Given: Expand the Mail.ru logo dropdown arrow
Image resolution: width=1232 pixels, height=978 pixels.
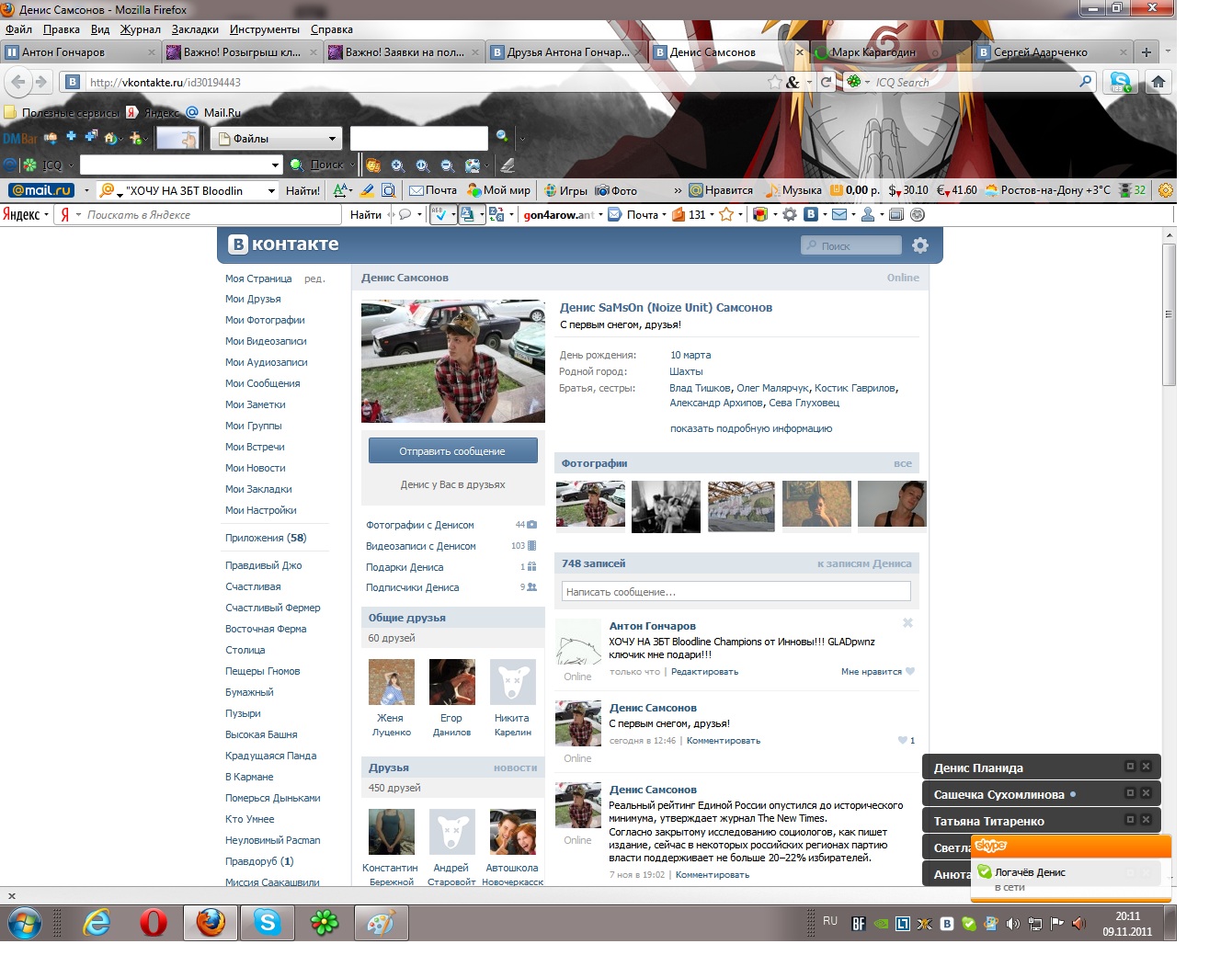Looking at the screenshot, I should coord(86,190).
